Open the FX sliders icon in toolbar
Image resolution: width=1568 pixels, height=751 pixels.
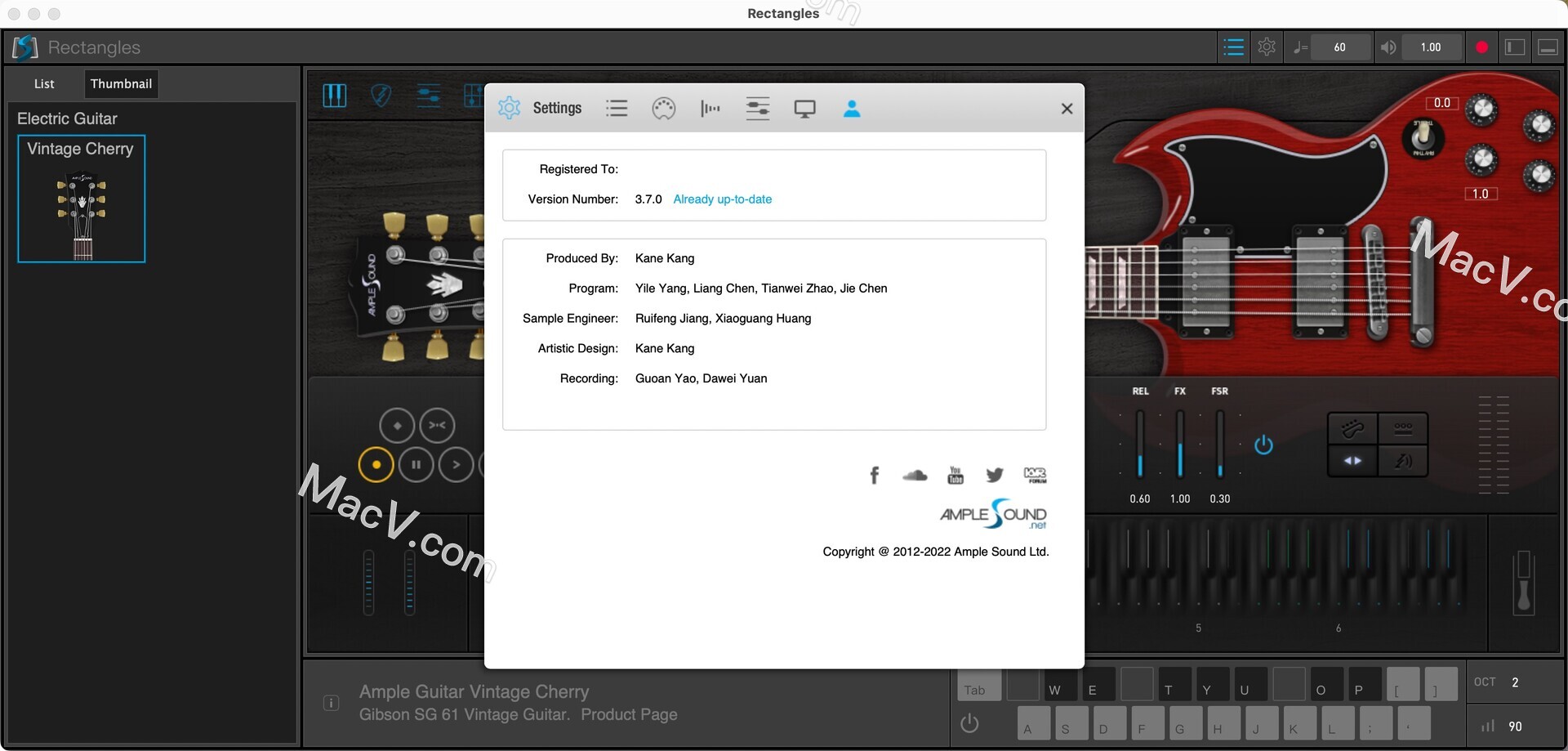click(429, 95)
